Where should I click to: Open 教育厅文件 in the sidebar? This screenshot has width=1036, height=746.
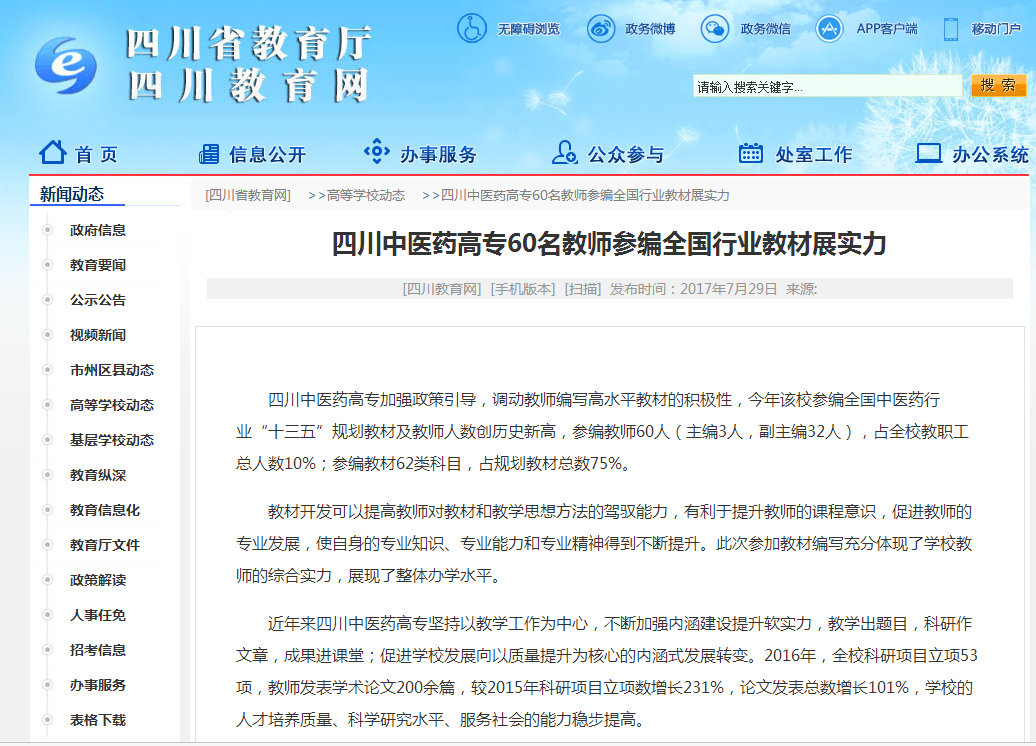104,545
